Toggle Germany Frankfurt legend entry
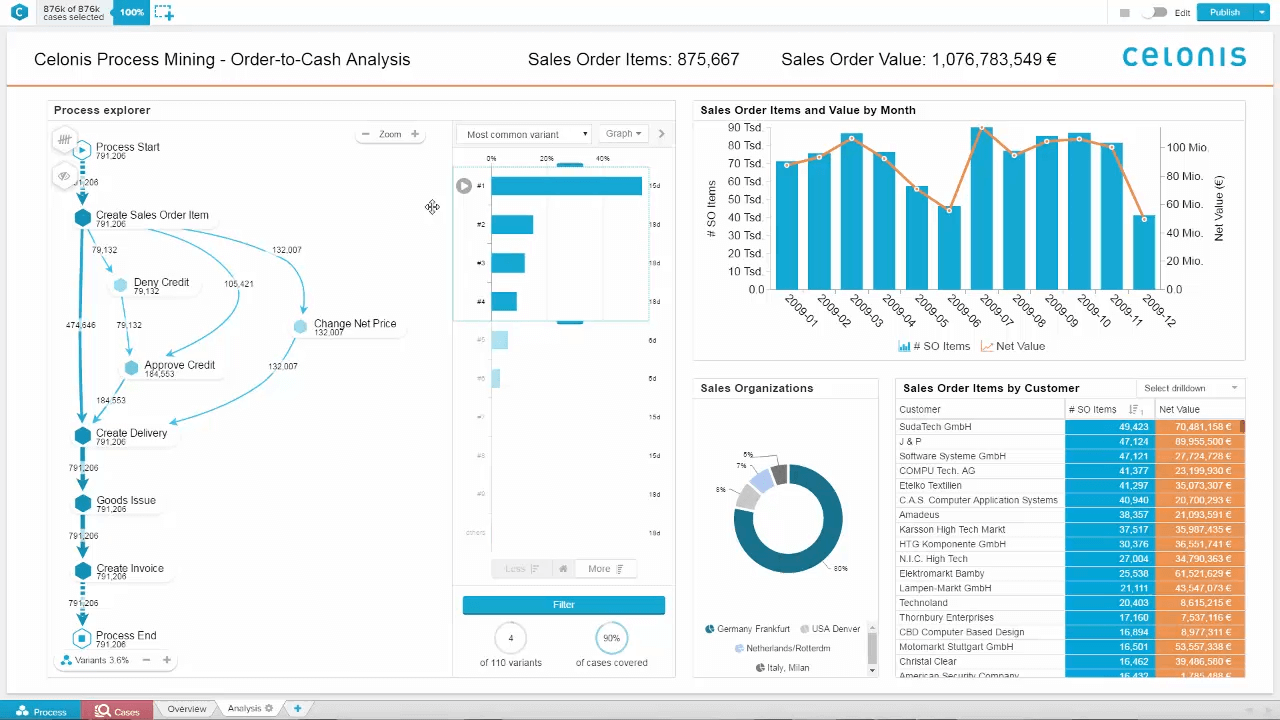This screenshot has height=720, width=1280. click(747, 629)
